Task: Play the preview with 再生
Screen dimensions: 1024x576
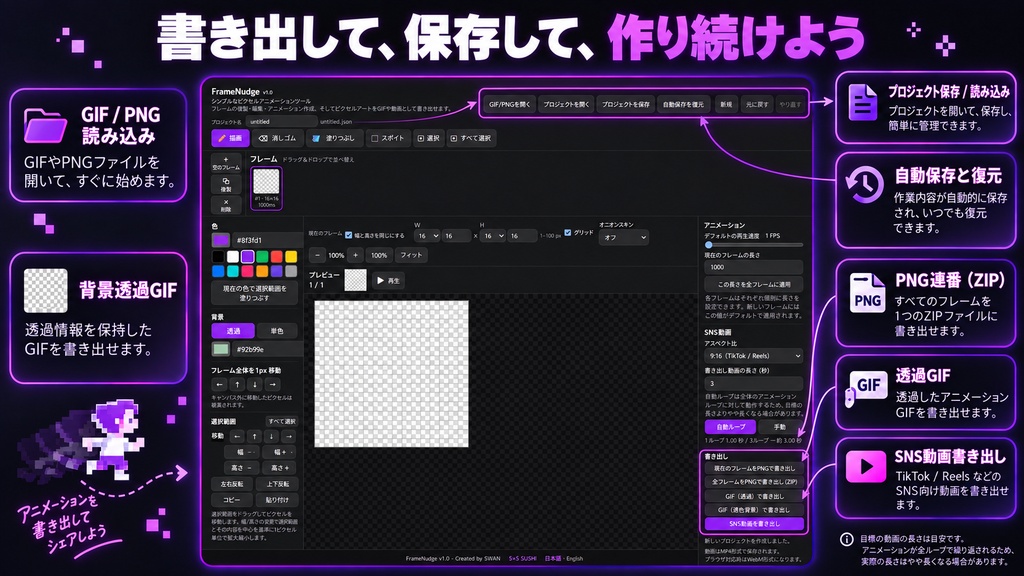Action: (x=389, y=281)
